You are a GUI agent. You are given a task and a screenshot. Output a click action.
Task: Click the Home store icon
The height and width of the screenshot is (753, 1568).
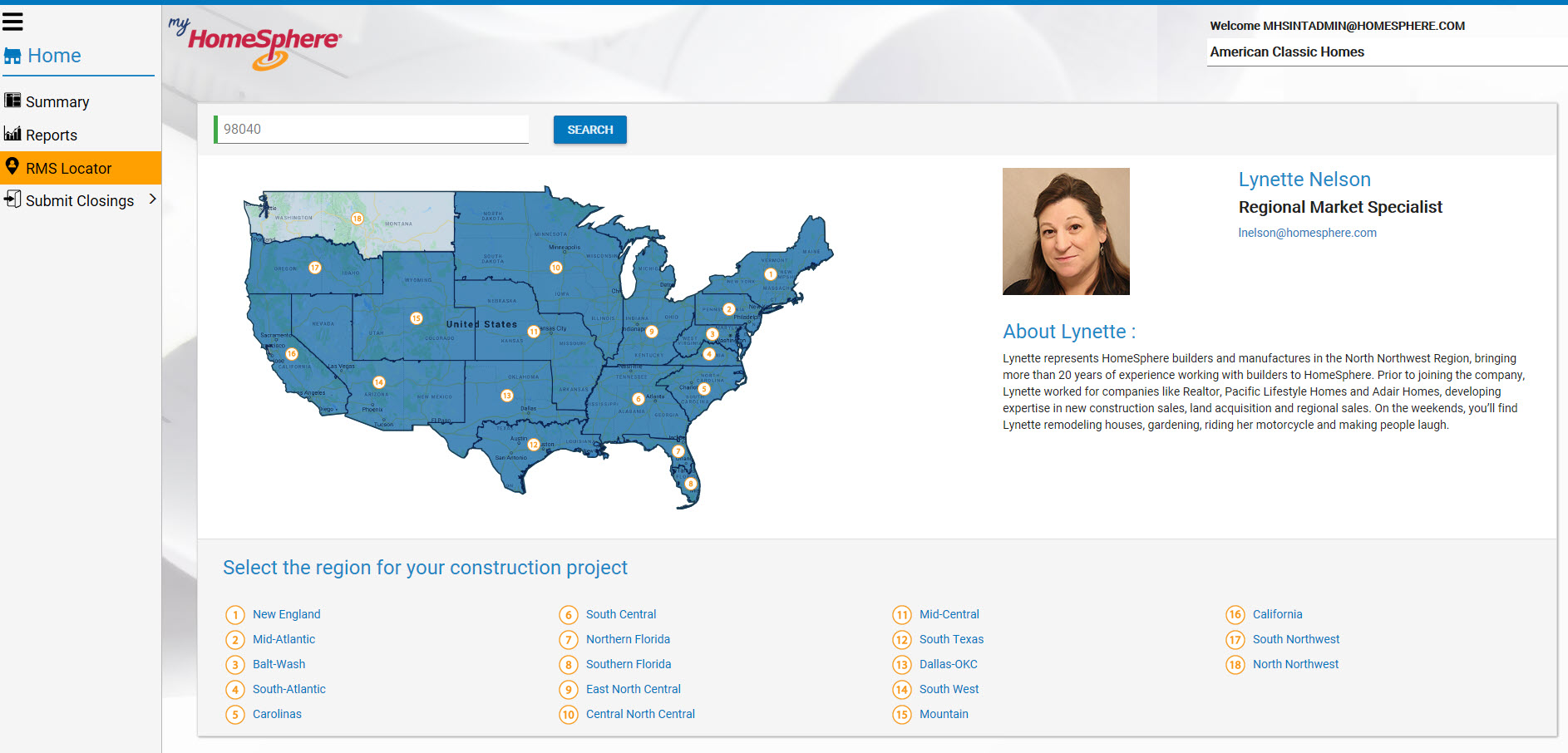tap(12, 56)
